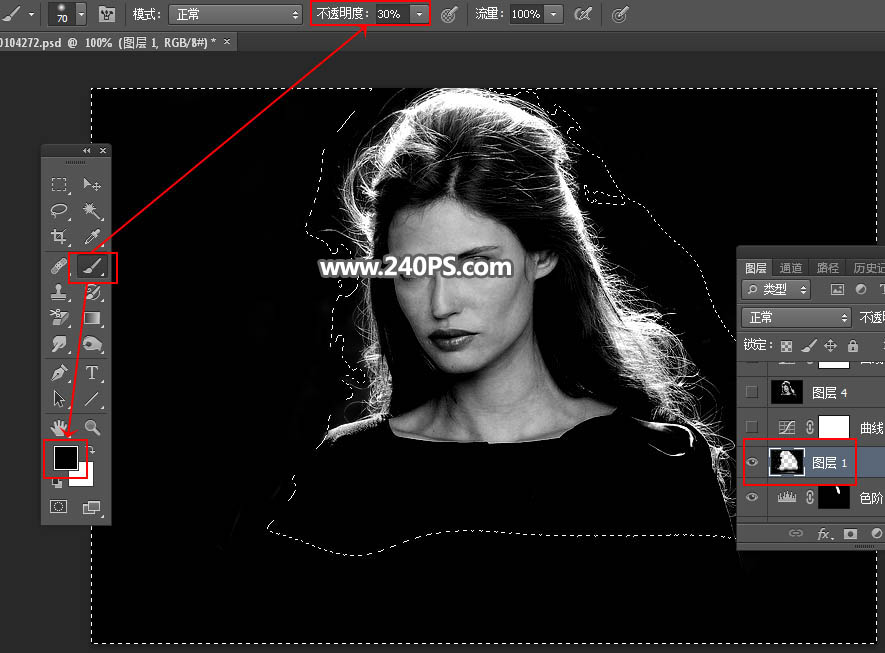885x653 pixels.
Task: Hide 图层 1 using its eye icon
Action: pyautogui.click(x=752, y=462)
